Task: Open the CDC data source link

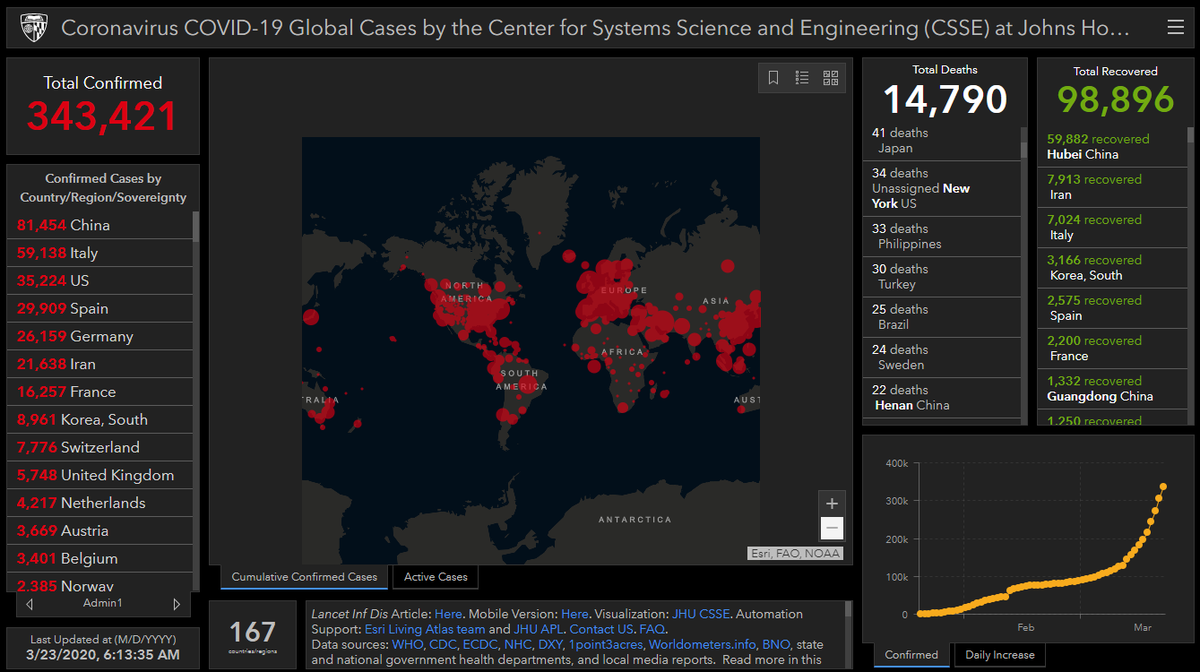Action: (x=443, y=644)
